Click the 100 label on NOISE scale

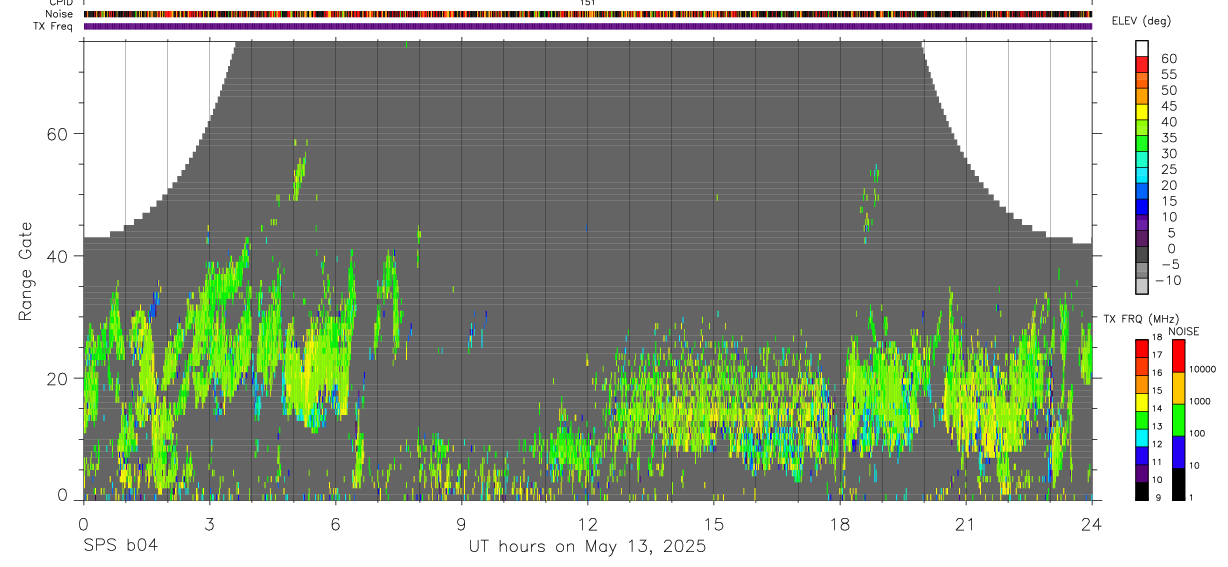(x=1197, y=433)
